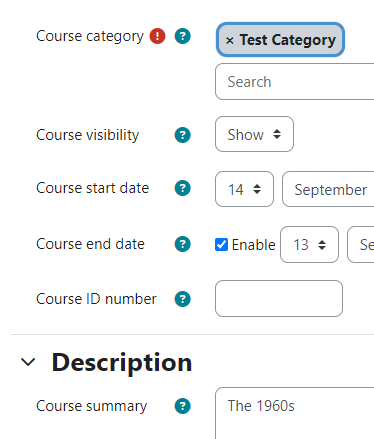Screen dimensions: 374x439
Task: Click the Course category help icon
Action: click(183, 36)
